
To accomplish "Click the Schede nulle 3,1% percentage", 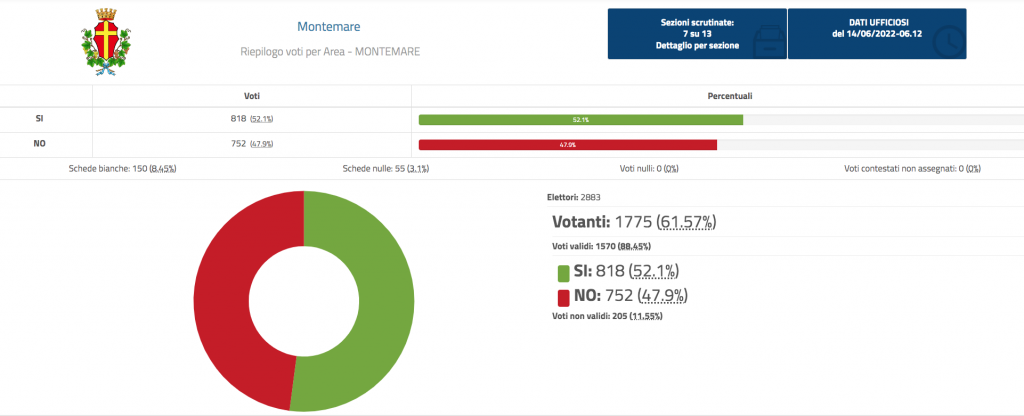I will tap(418, 169).
